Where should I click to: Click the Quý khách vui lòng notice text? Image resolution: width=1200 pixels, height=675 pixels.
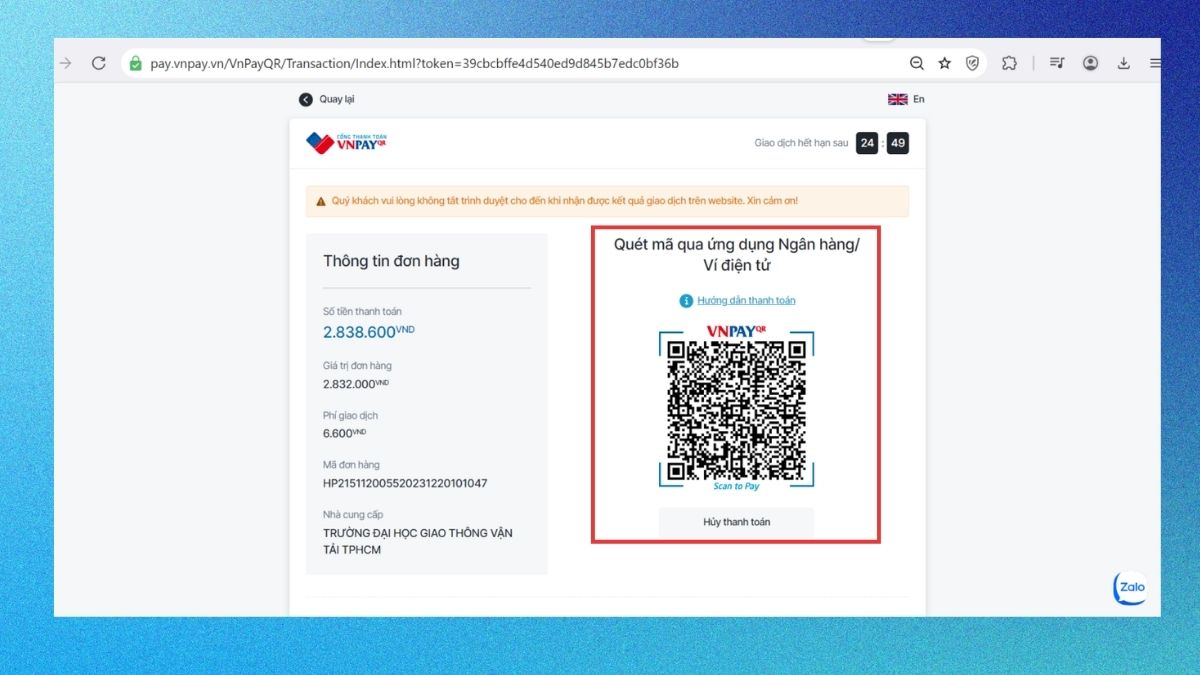click(x=565, y=201)
